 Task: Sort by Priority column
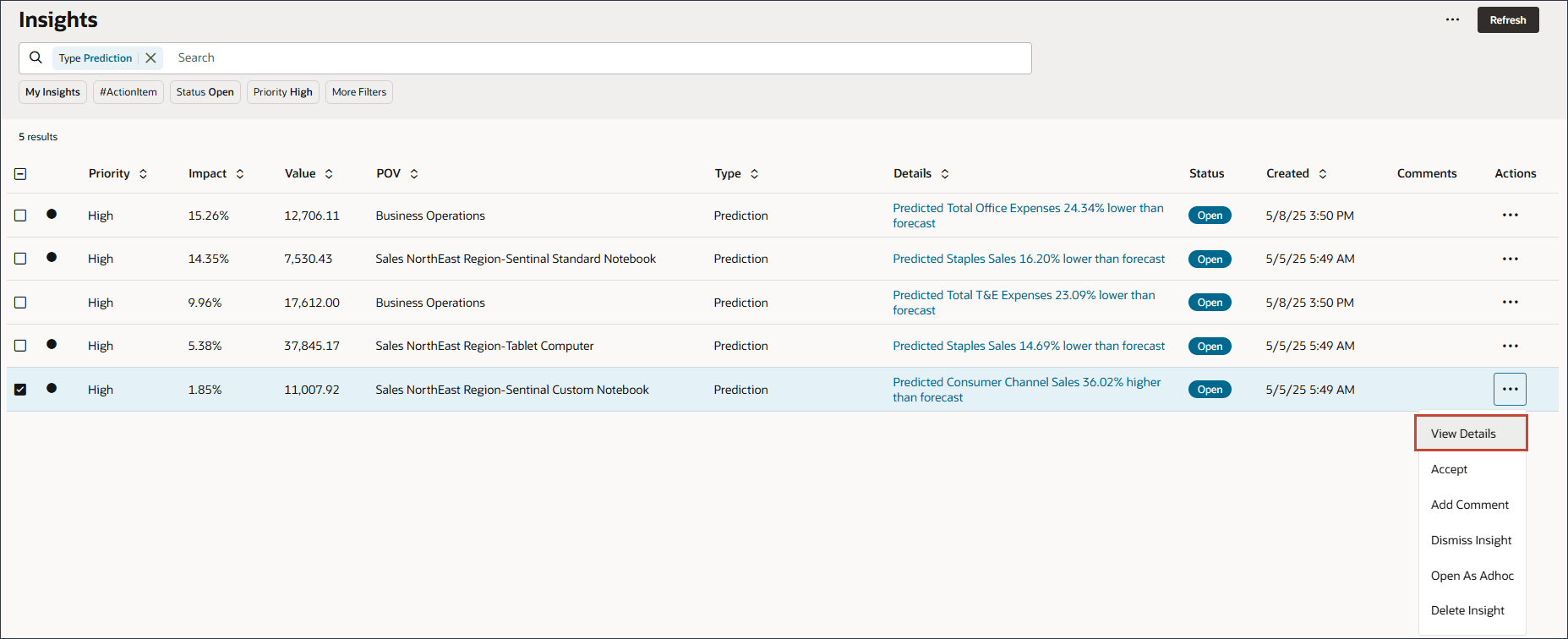pyautogui.click(x=143, y=174)
